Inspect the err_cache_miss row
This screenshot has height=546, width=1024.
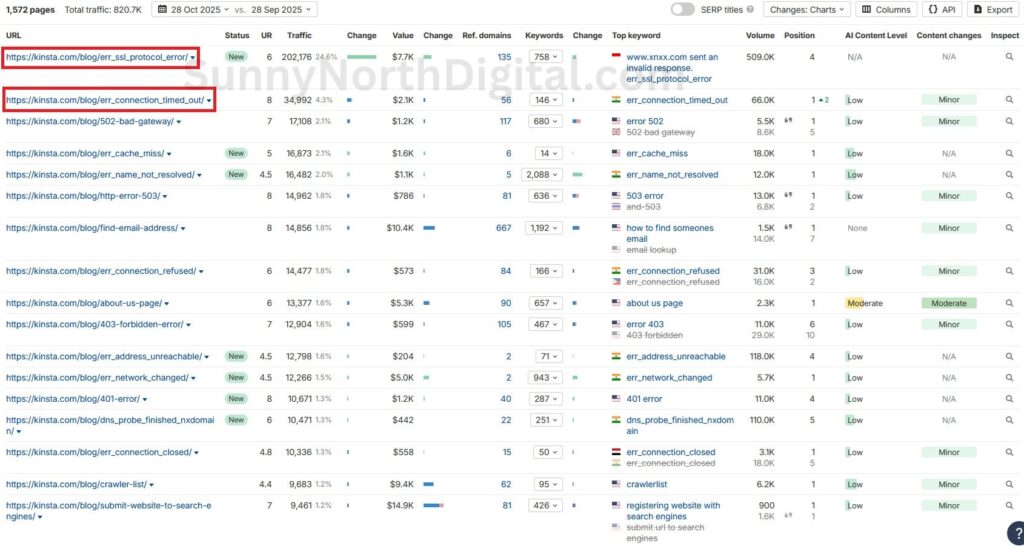(1009, 153)
